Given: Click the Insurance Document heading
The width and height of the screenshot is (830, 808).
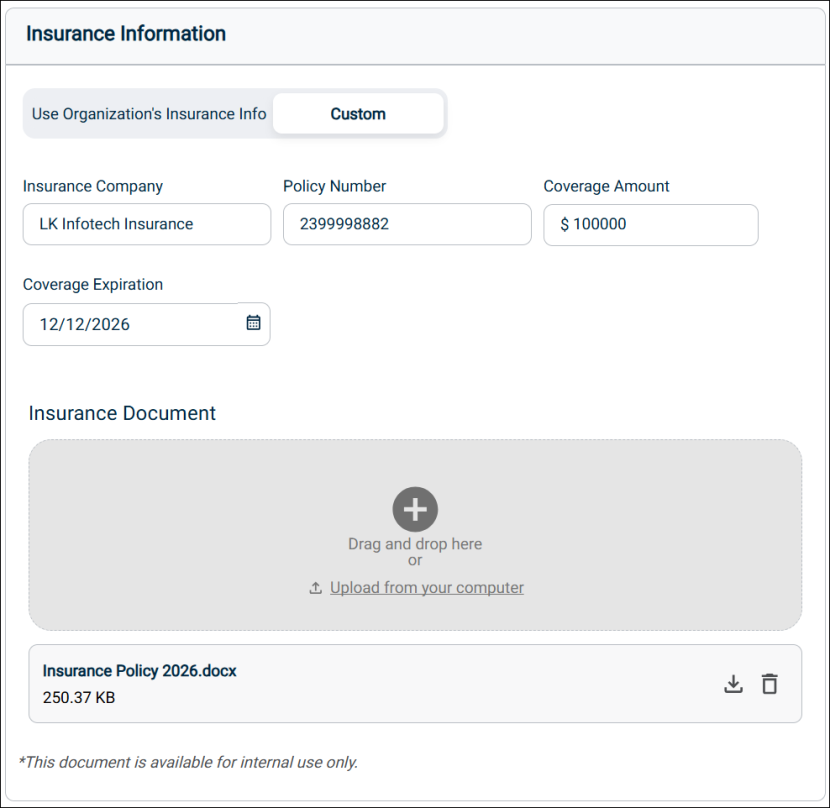Looking at the screenshot, I should [x=122, y=413].
